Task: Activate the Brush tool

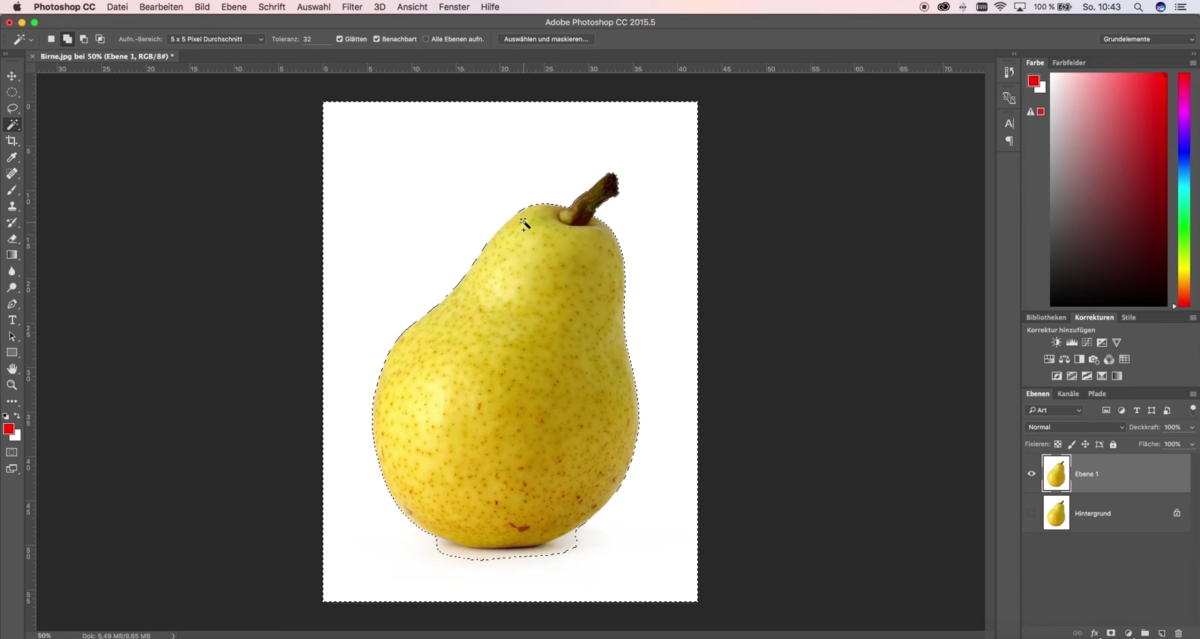Action: (x=13, y=190)
